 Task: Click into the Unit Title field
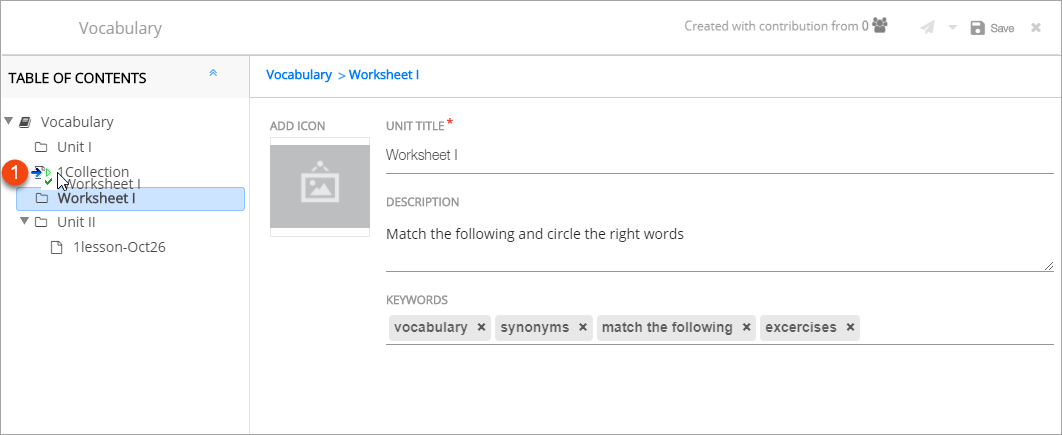tap(719, 155)
